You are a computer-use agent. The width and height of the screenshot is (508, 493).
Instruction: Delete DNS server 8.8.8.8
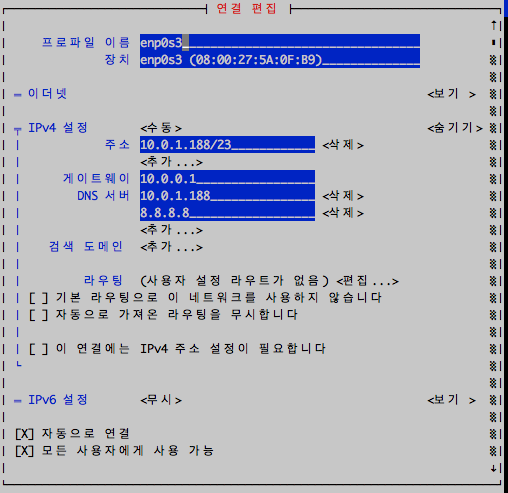point(343,213)
